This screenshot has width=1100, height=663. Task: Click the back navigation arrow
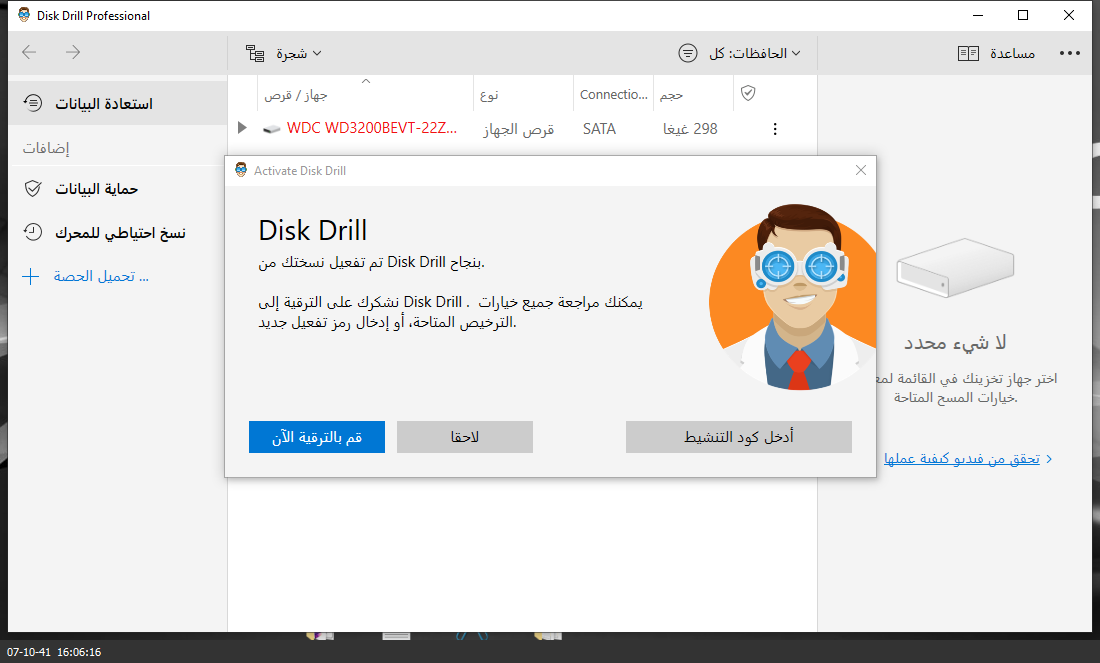point(29,52)
